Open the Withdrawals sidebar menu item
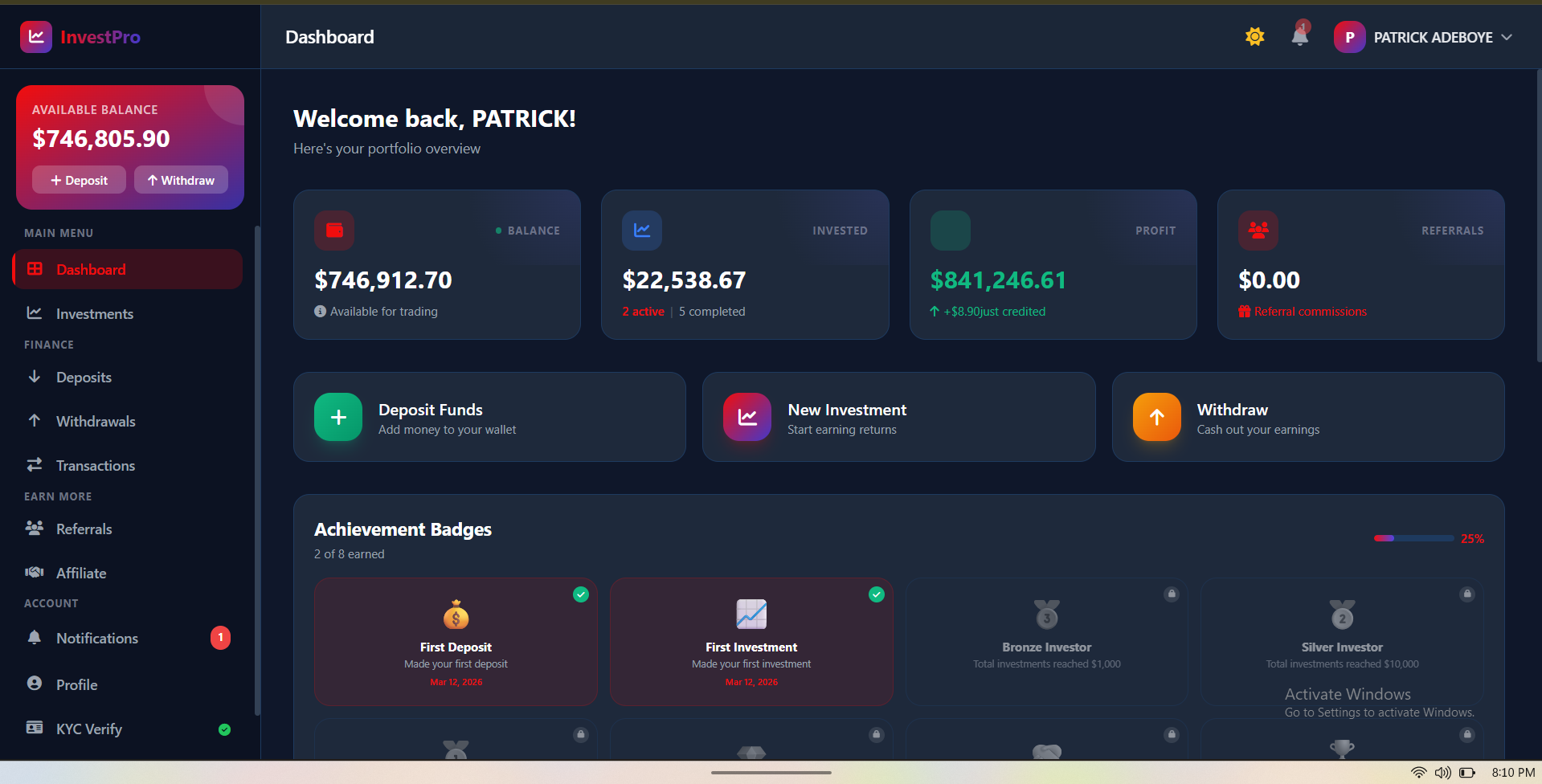Screen dimensions: 1542x784 coord(96,421)
